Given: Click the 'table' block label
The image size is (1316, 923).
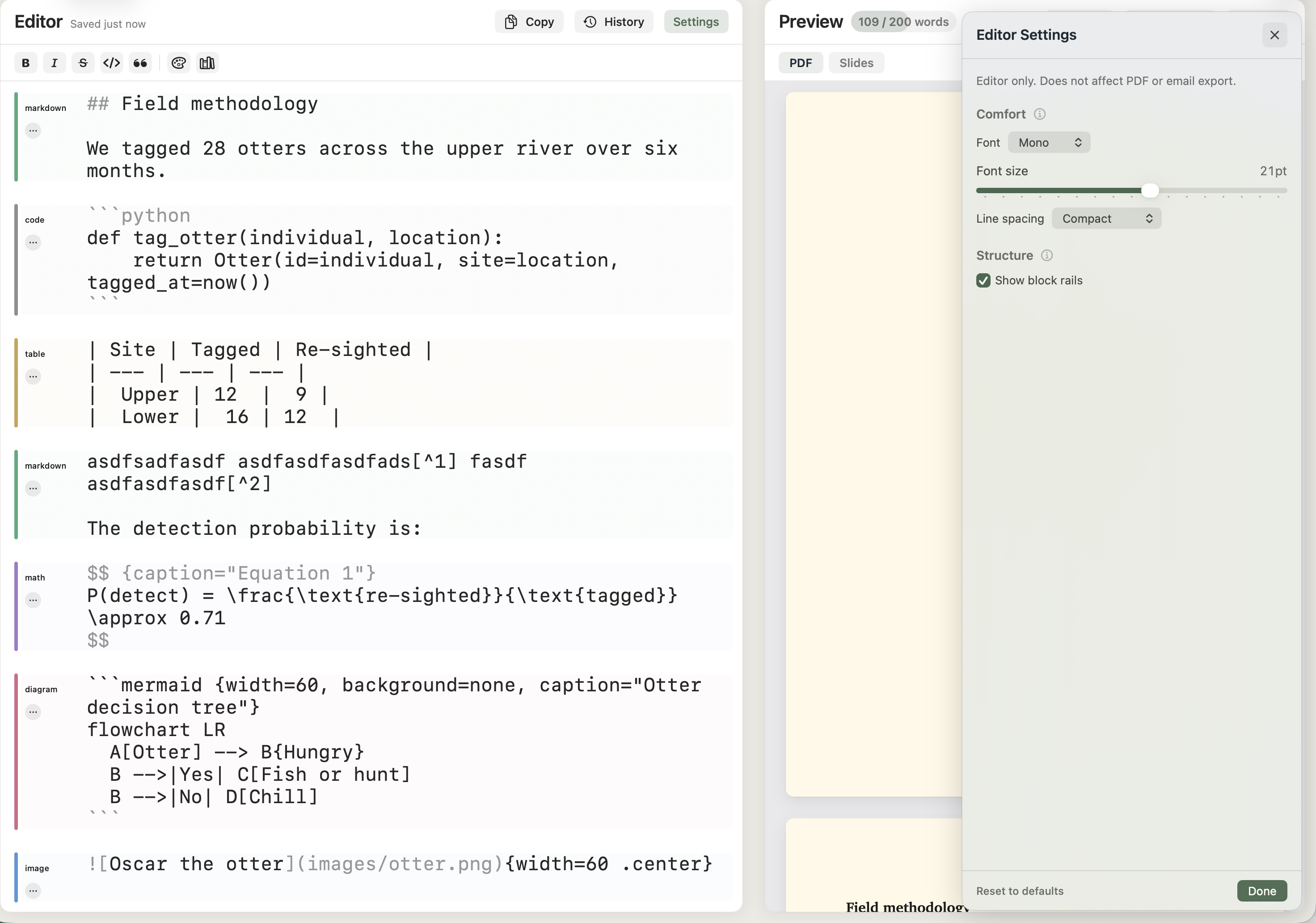Looking at the screenshot, I should point(35,354).
